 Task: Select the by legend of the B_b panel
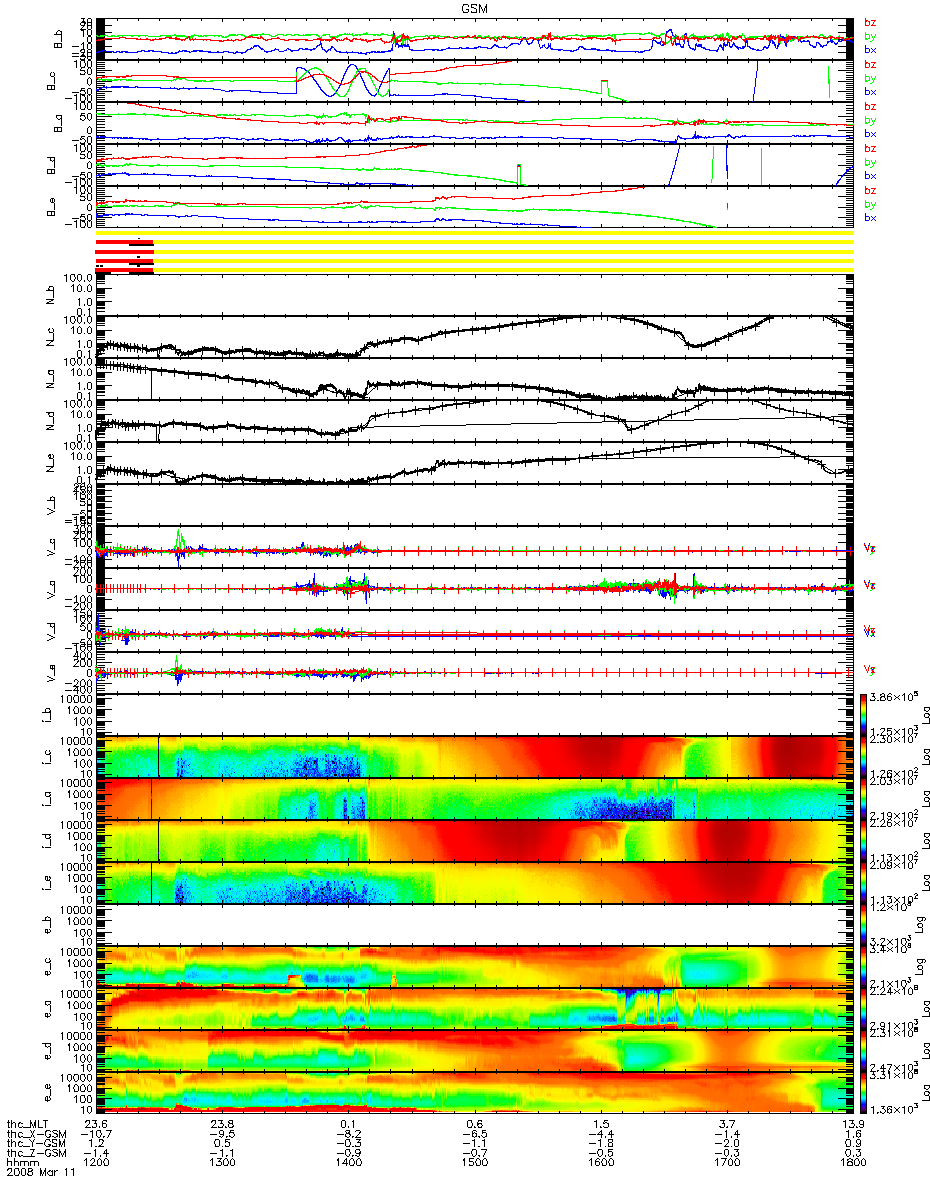point(870,35)
